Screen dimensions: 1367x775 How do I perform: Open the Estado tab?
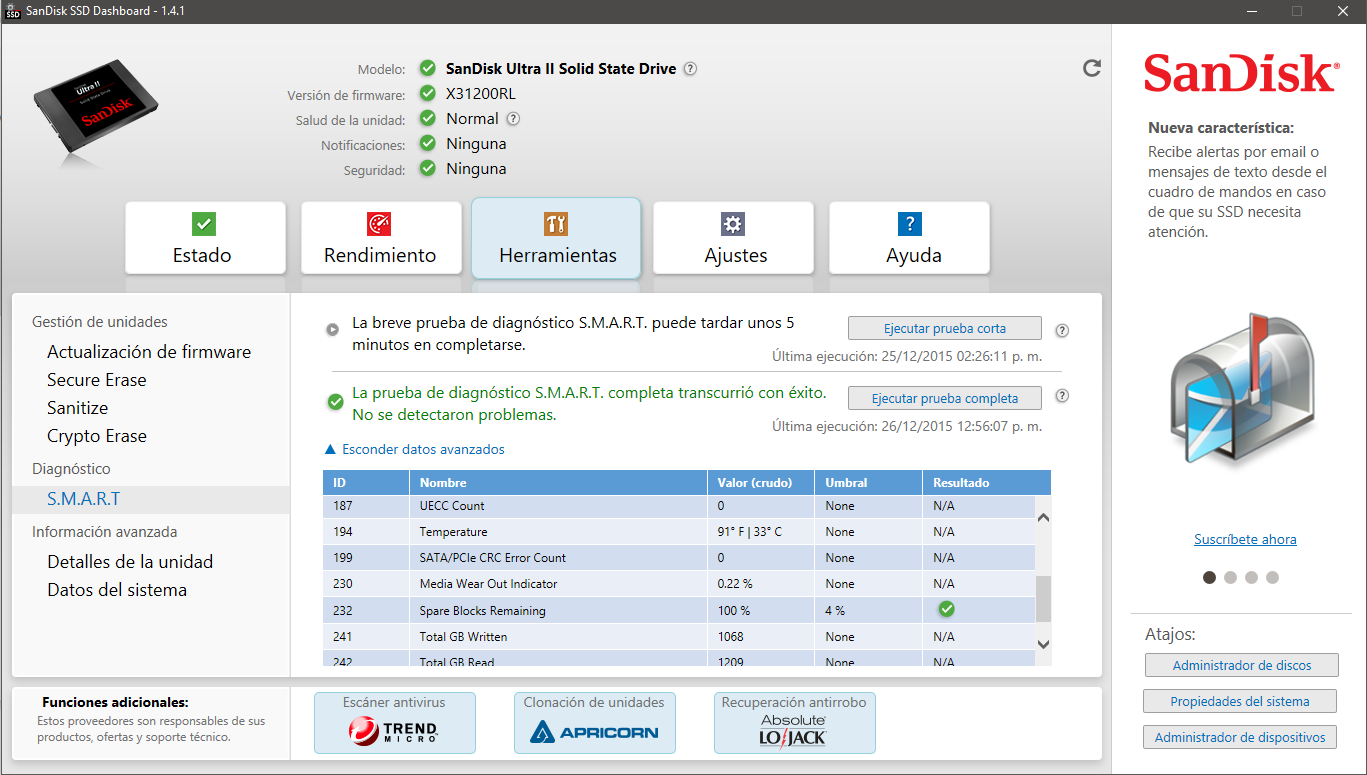205,238
